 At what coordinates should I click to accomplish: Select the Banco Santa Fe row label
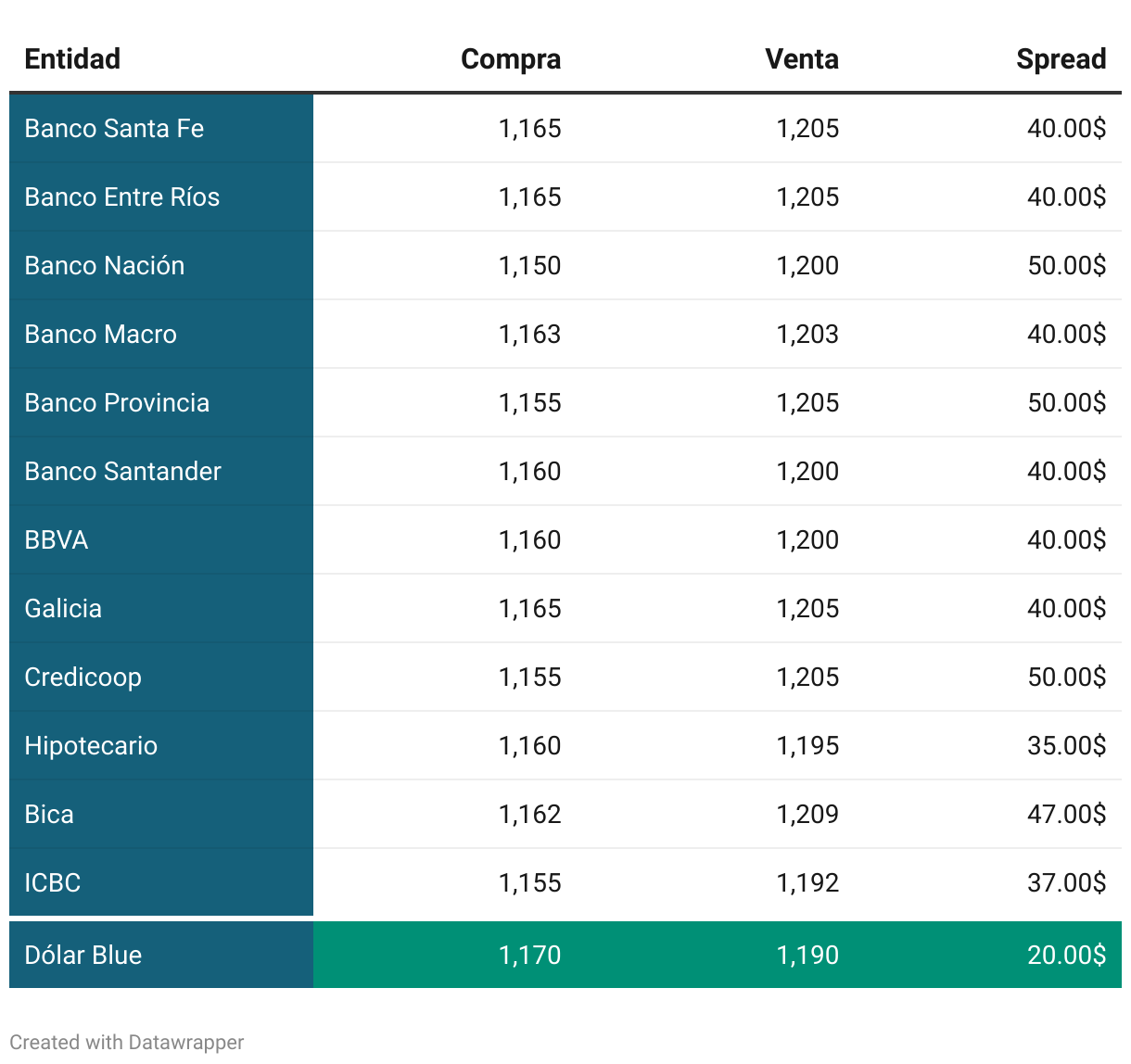coord(114,129)
